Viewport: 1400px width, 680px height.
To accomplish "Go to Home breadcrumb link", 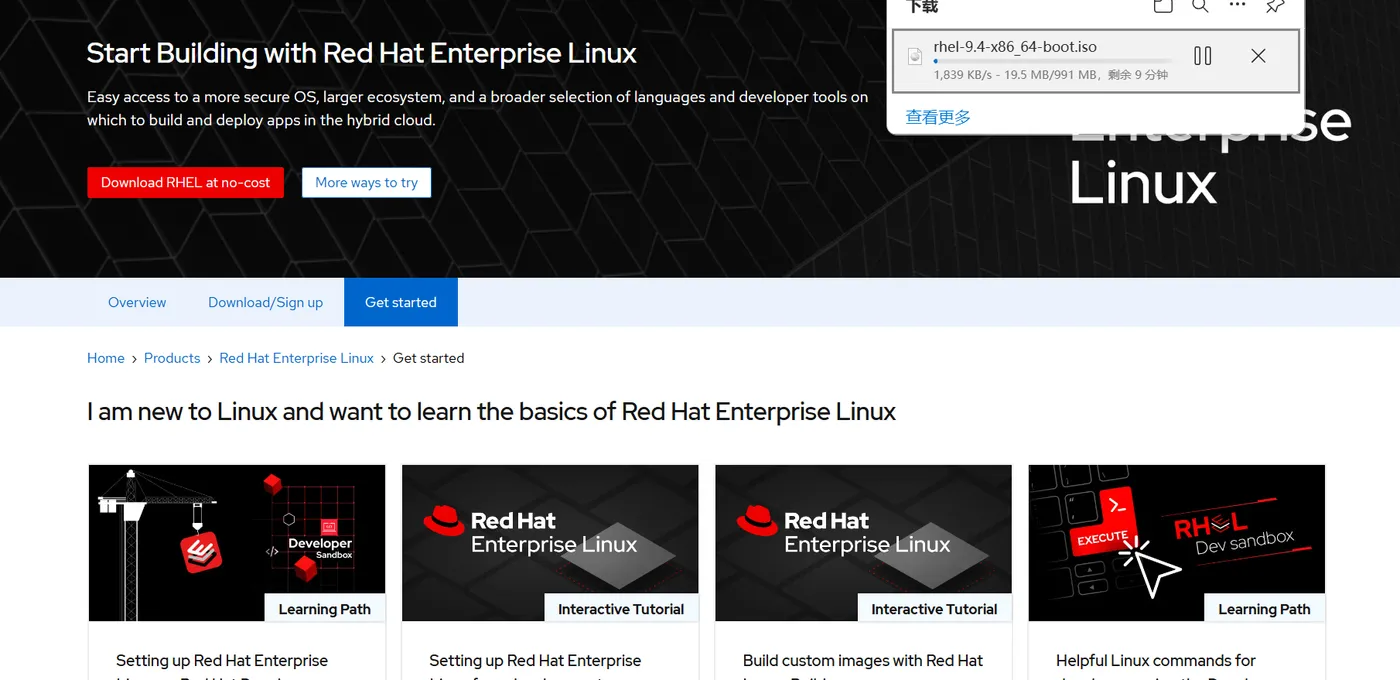I will pyautogui.click(x=106, y=358).
